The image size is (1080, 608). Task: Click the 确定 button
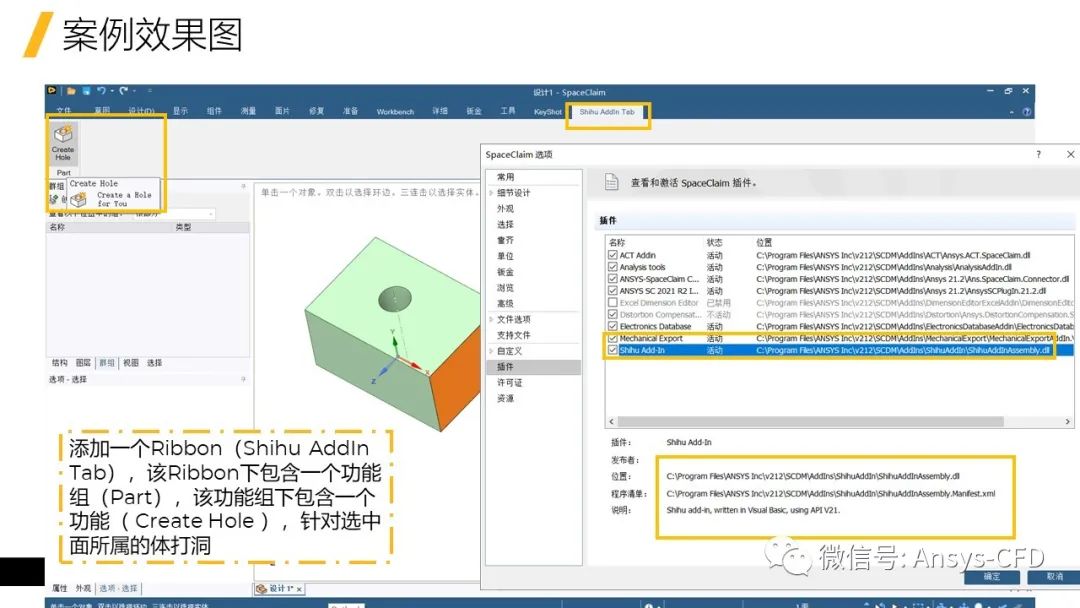tap(992, 576)
